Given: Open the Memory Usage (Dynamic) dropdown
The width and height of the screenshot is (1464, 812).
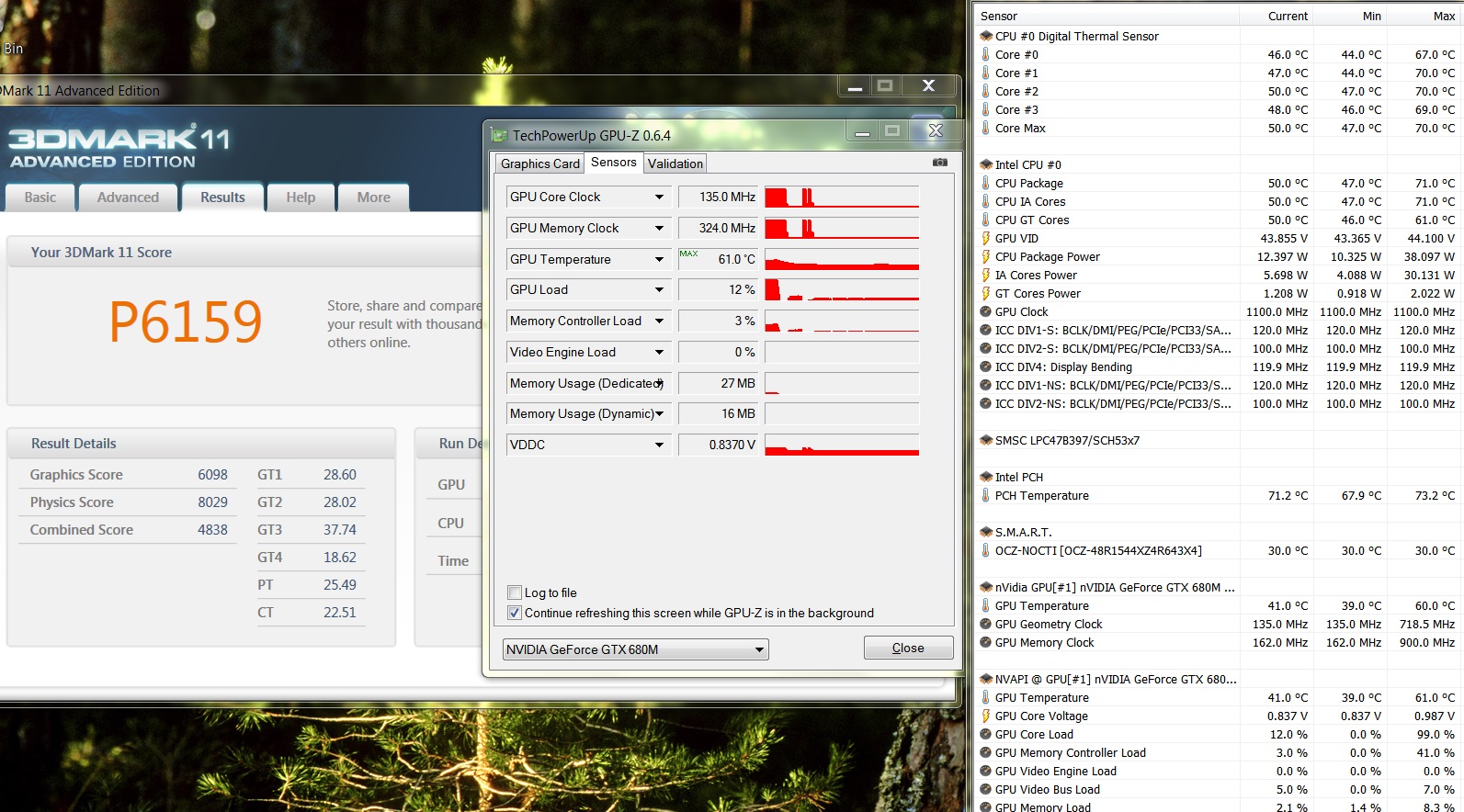Looking at the screenshot, I should (x=659, y=413).
